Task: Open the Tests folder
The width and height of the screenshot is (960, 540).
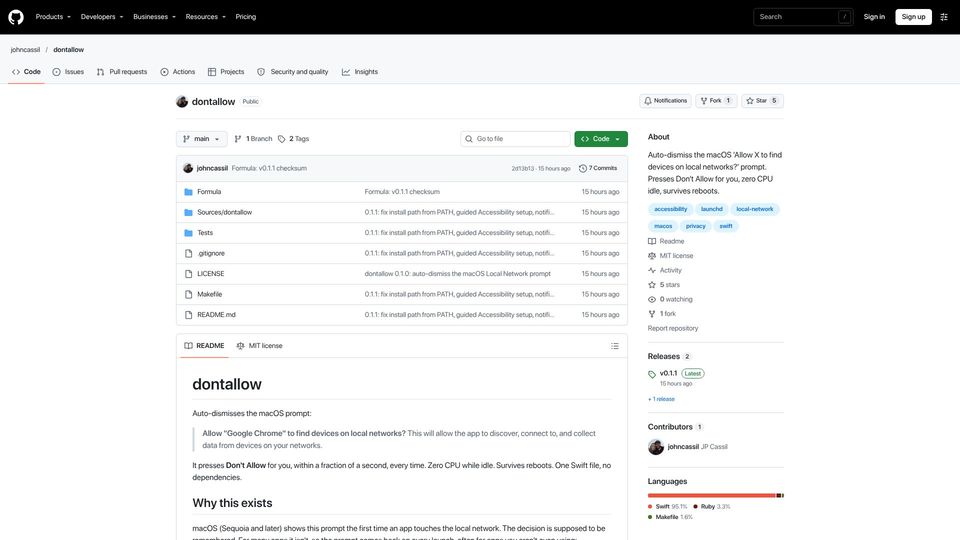Action: (205, 233)
